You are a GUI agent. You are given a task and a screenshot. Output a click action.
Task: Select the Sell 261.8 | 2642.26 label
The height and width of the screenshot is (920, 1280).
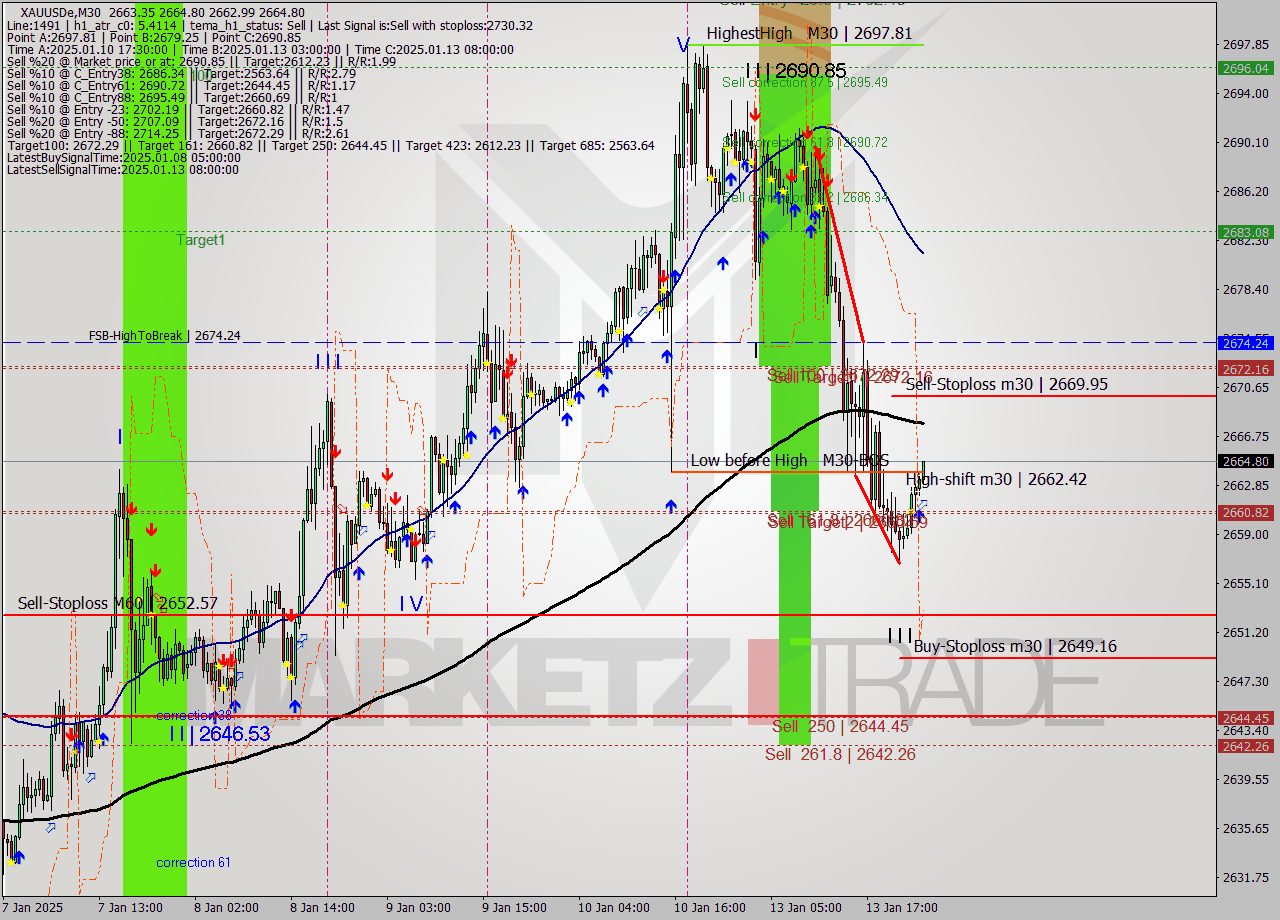tap(840, 754)
